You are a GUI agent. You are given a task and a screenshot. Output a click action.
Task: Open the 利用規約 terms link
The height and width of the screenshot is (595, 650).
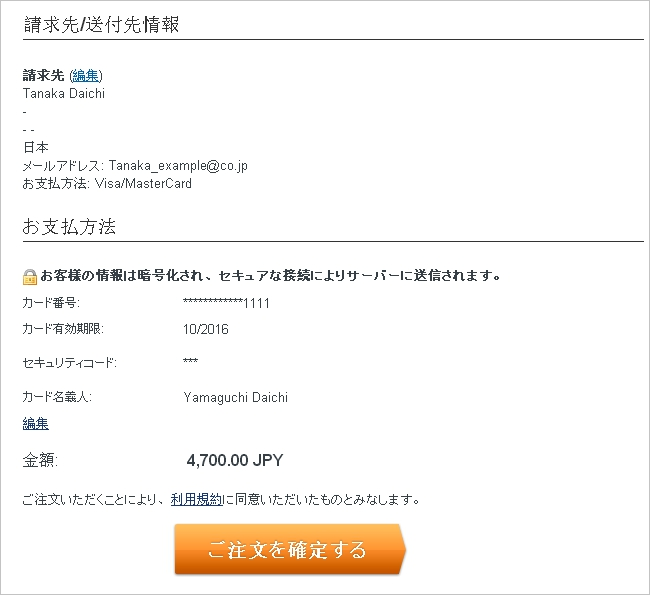pyautogui.click(x=196, y=499)
